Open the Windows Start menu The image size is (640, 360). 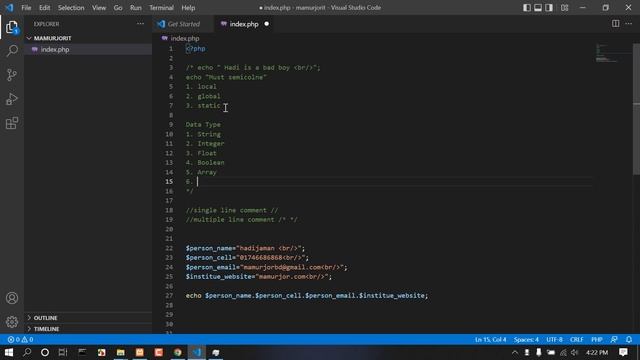pyautogui.click(x=9, y=352)
